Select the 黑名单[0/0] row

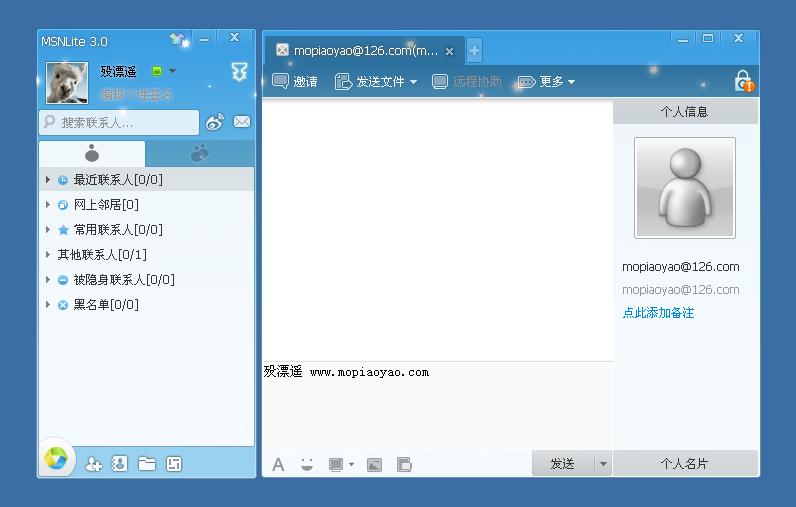pos(146,305)
